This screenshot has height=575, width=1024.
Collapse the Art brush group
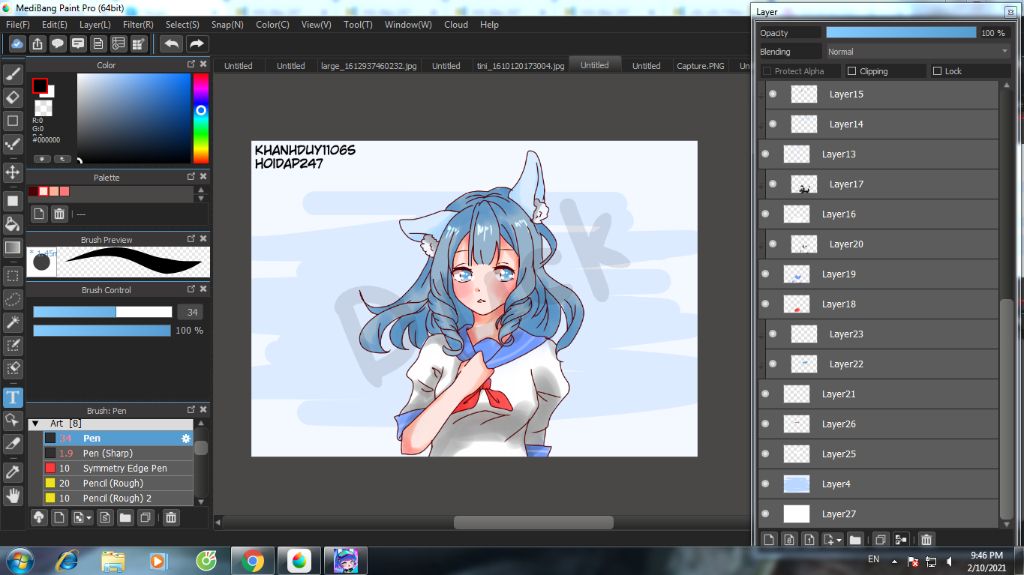(x=35, y=423)
